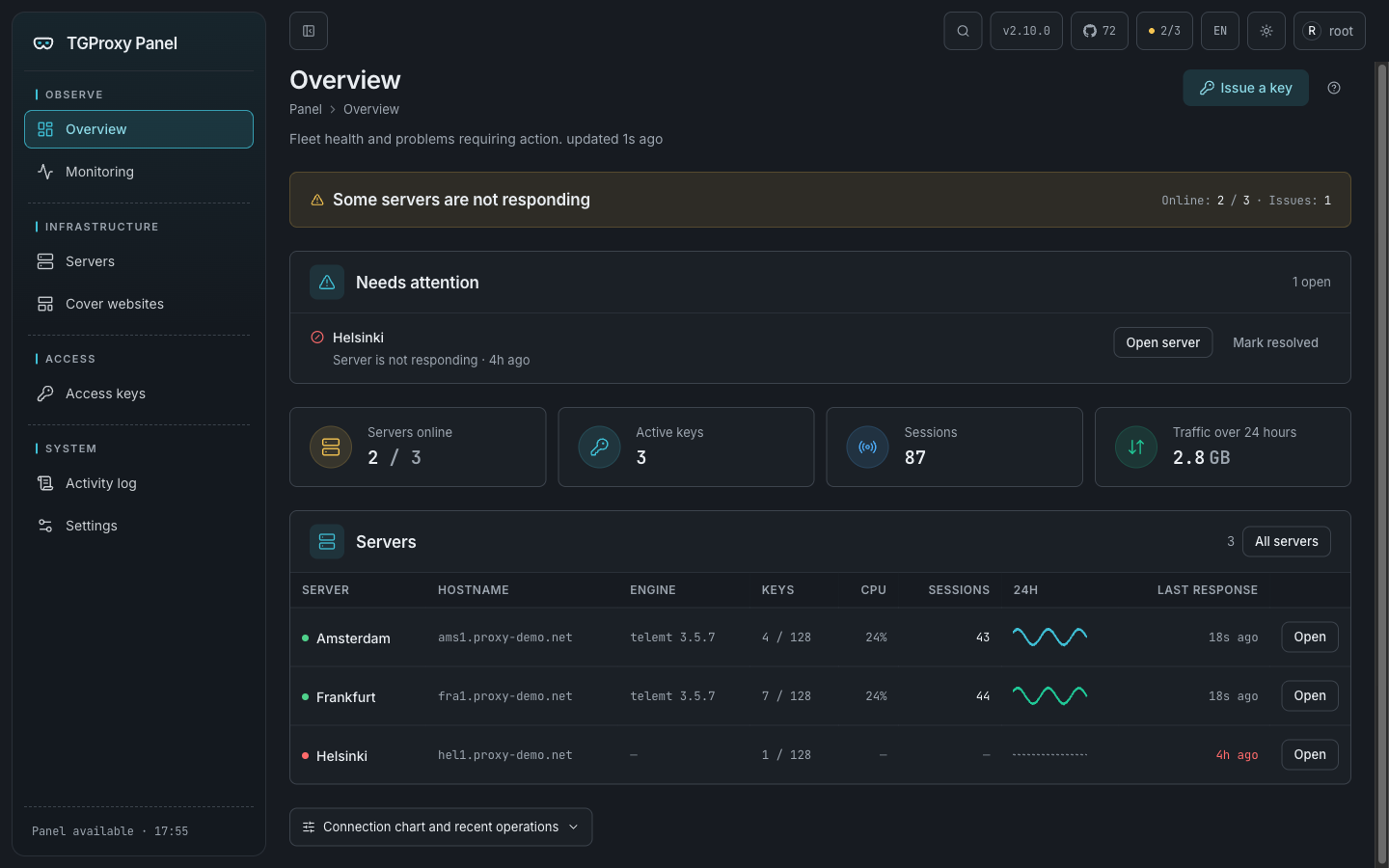Click the Needs attention triangle icon
Screen dimensions: 1389x868
327,283
